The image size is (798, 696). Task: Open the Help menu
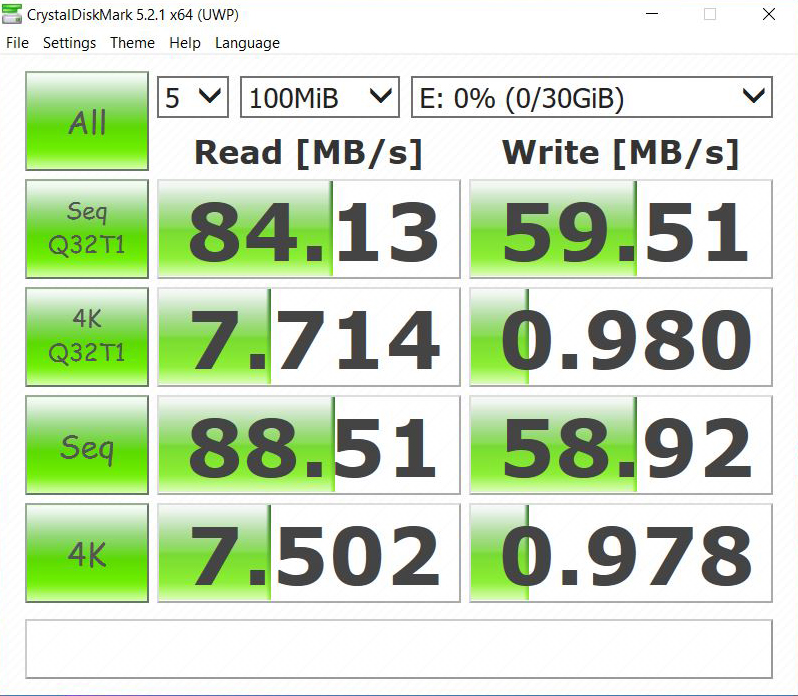(x=185, y=43)
